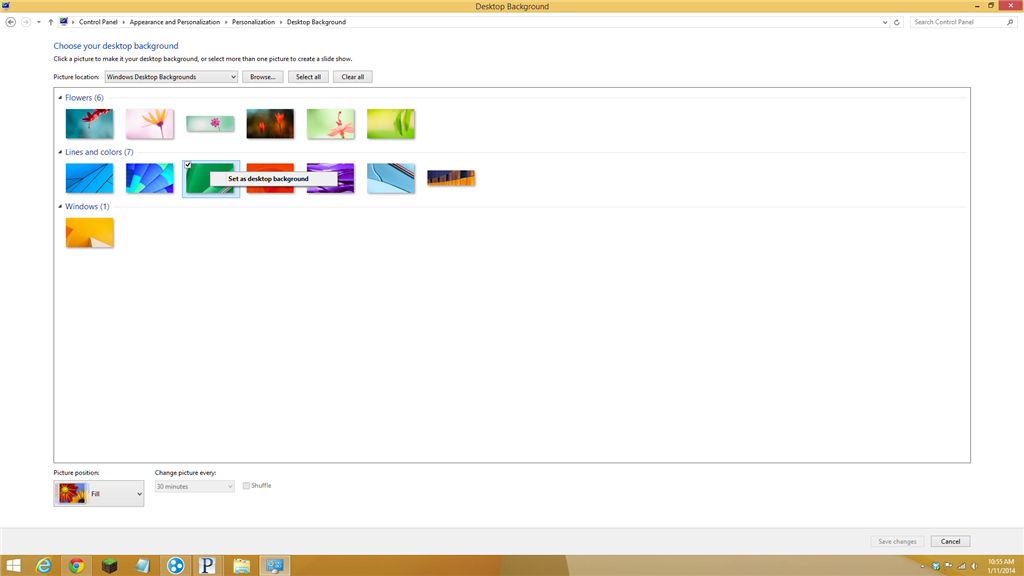
Task: Uncheck the selected green background's checkbox
Action: [x=189, y=163]
